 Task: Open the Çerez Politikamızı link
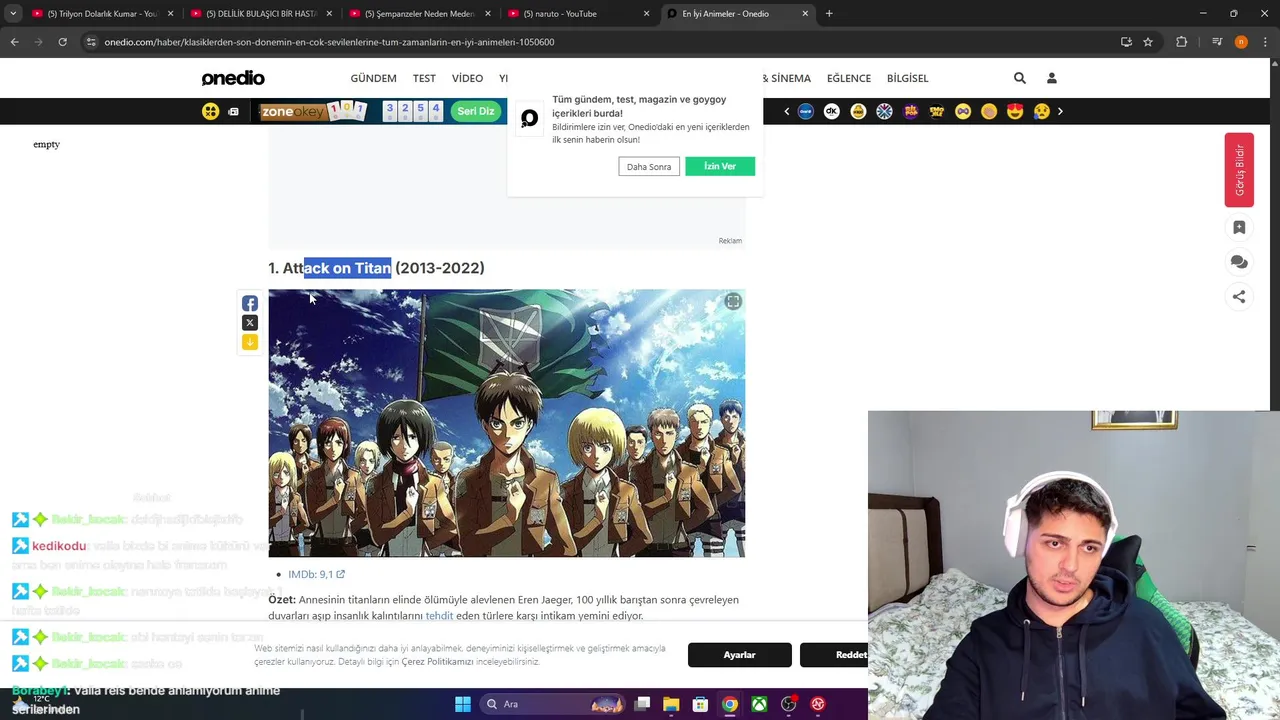coord(437,662)
